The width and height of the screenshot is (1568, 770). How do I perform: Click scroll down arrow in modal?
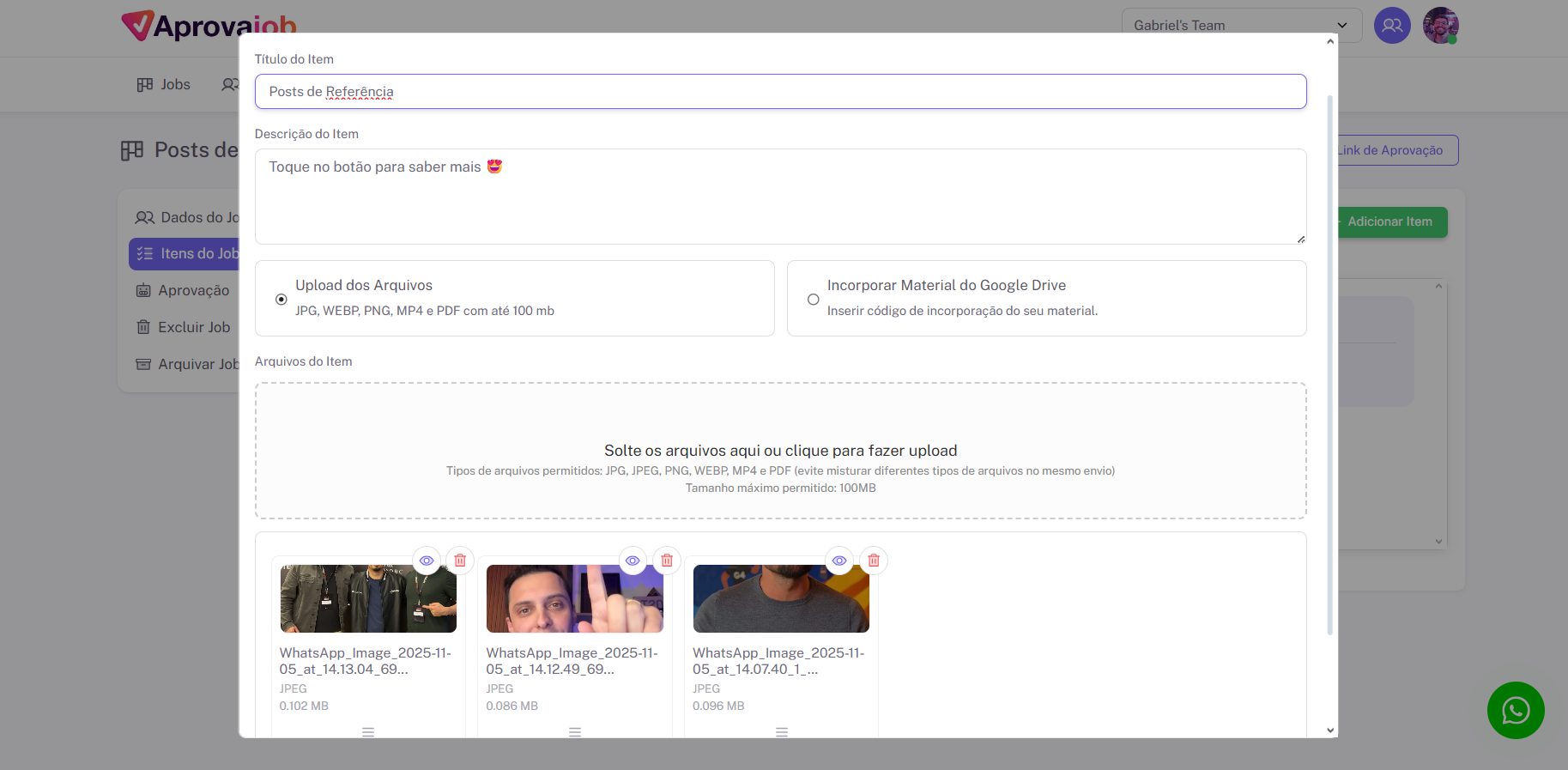click(1330, 731)
